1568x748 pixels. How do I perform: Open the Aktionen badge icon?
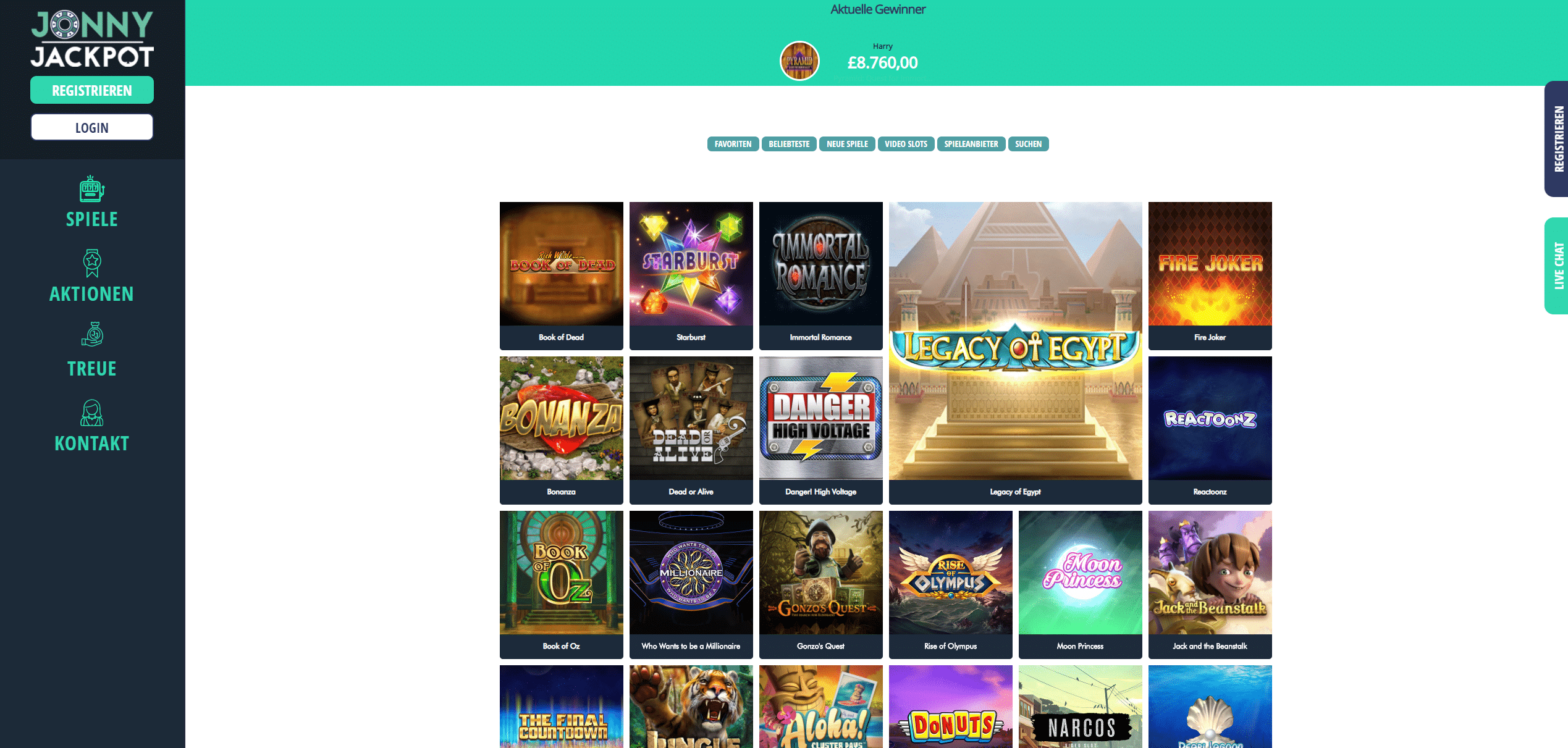pyautogui.click(x=92, y=263)
